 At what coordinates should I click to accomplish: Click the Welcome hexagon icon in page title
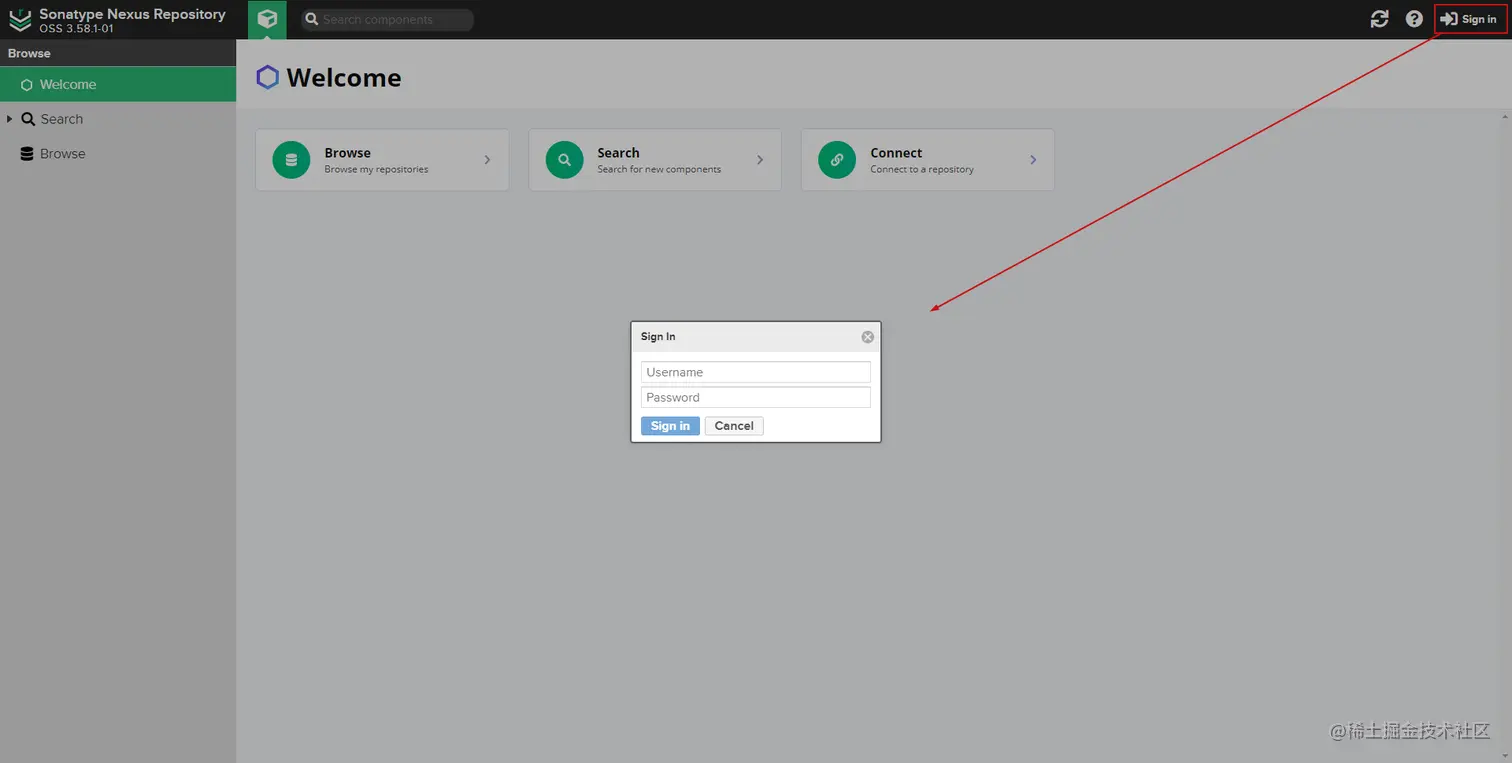coord(267,78)
